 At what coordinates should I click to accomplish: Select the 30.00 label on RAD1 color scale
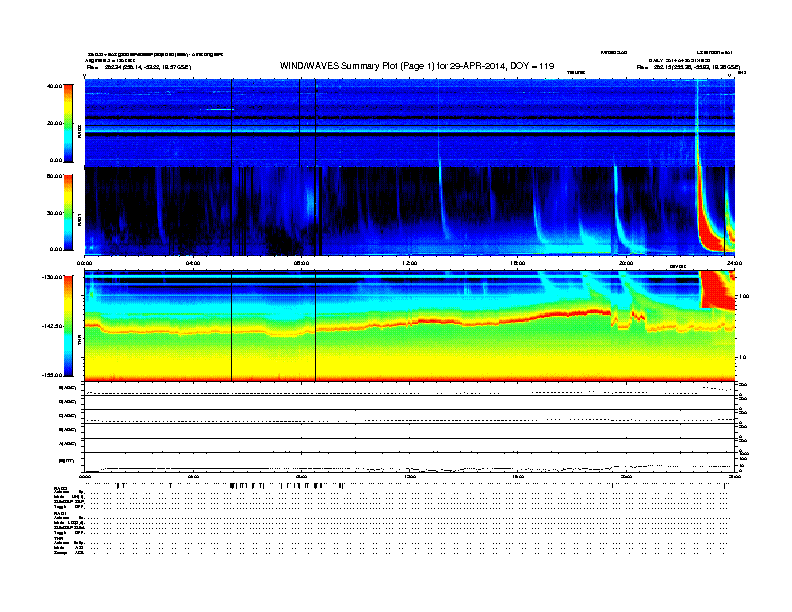pyautogui.click(x=54, y=213)
